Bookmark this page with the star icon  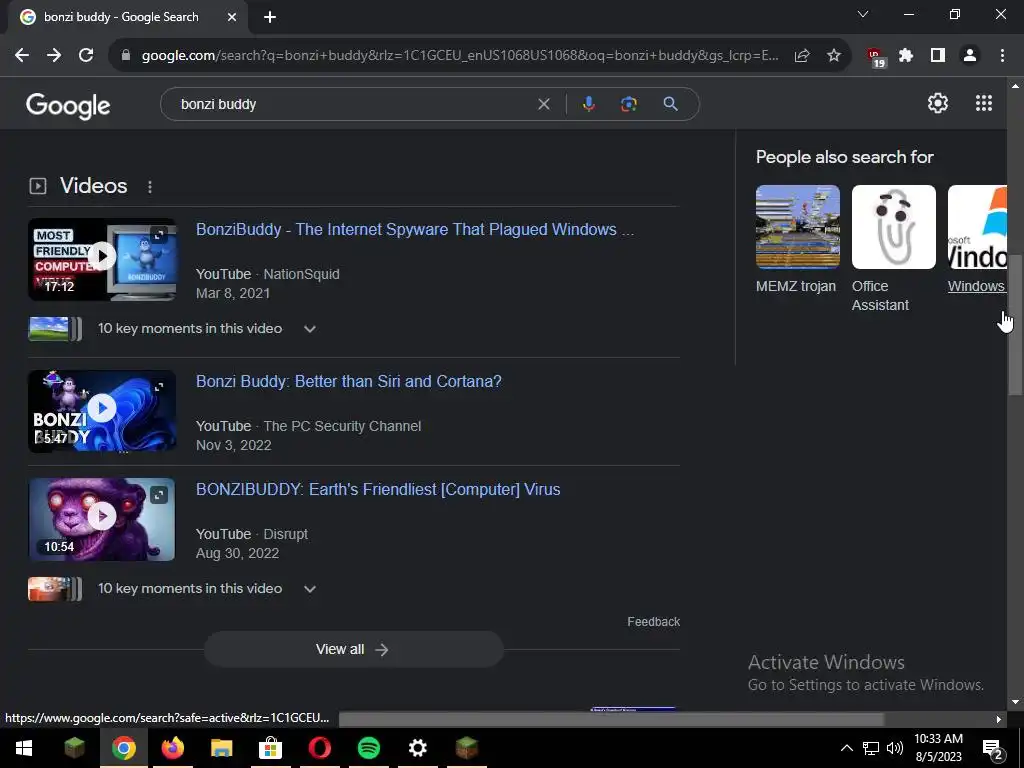[834, 56]
